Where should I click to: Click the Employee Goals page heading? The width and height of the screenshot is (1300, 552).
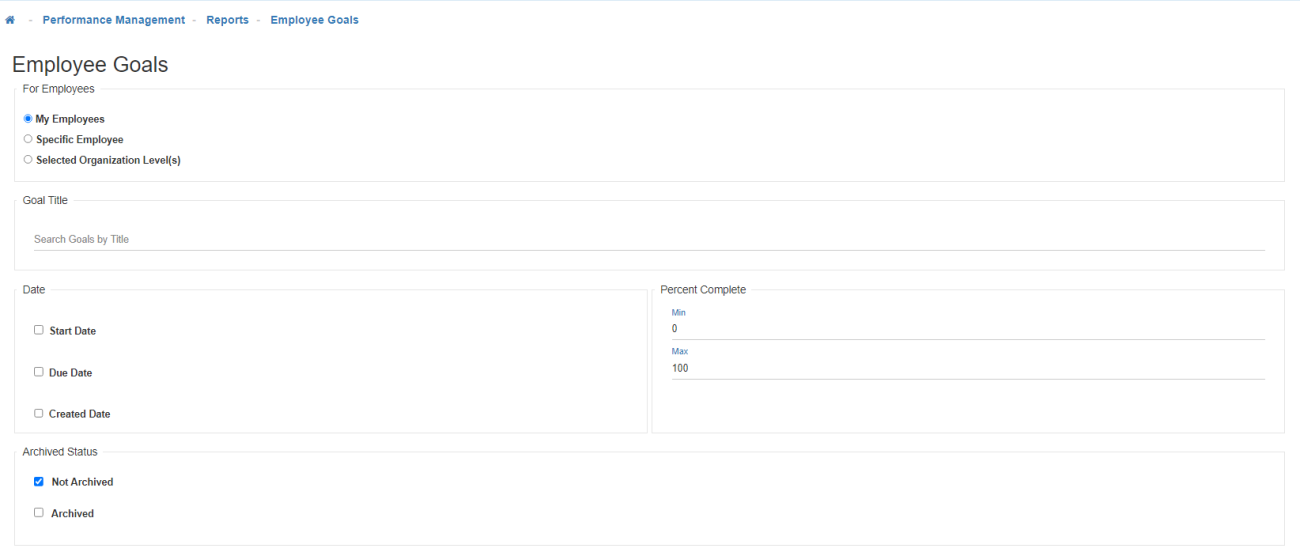[90, 65]
